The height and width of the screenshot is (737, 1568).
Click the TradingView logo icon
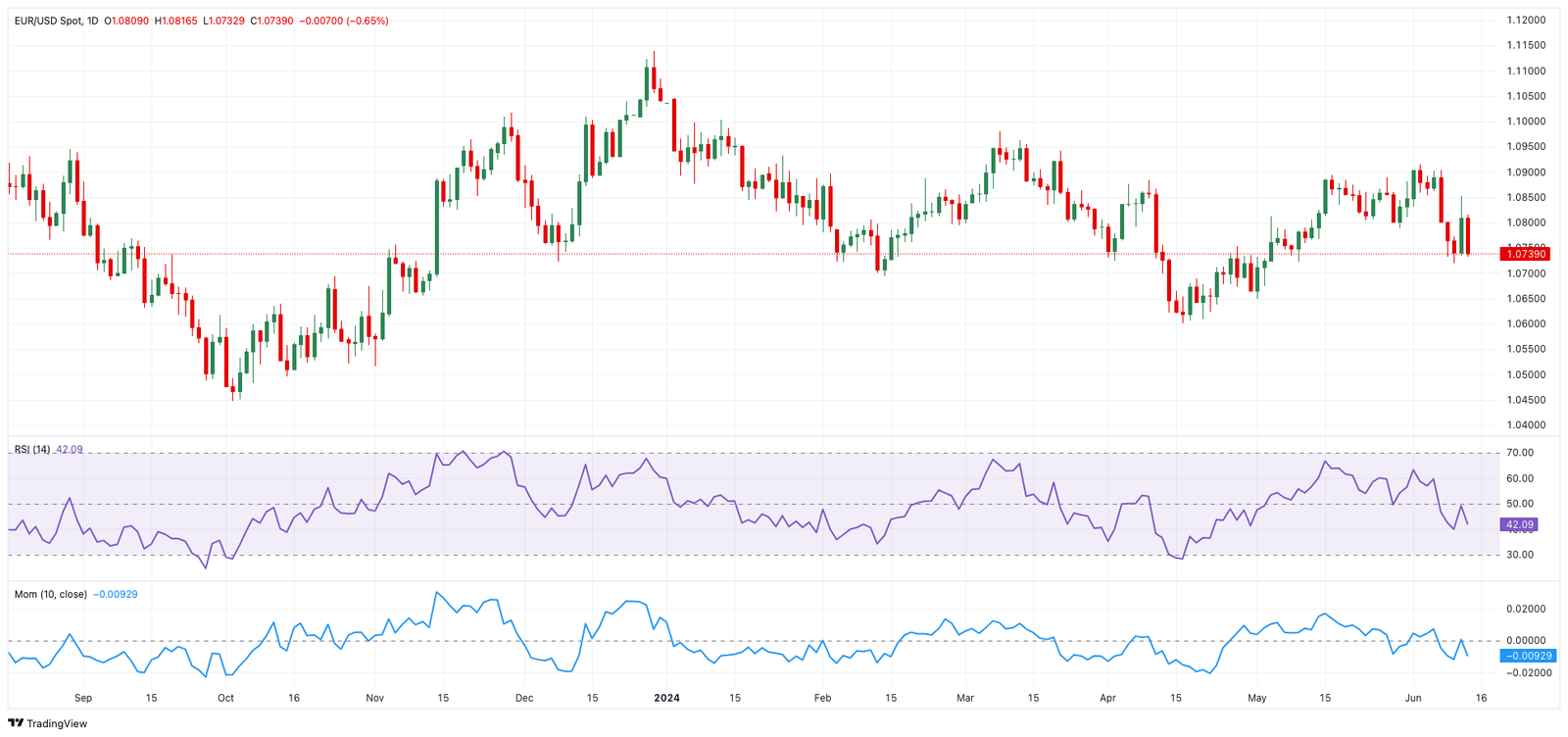click(x=16, y=723)
